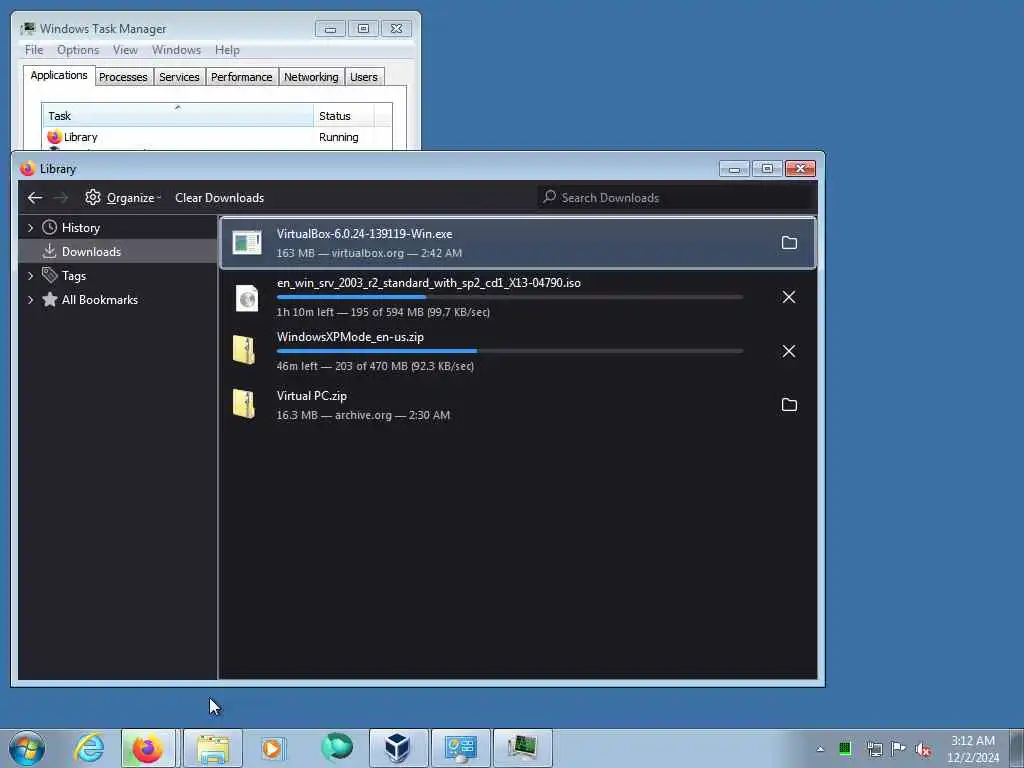Click muted volume speaker tray icon
This screenshot has width=1024, height=768.
(923, 749)
